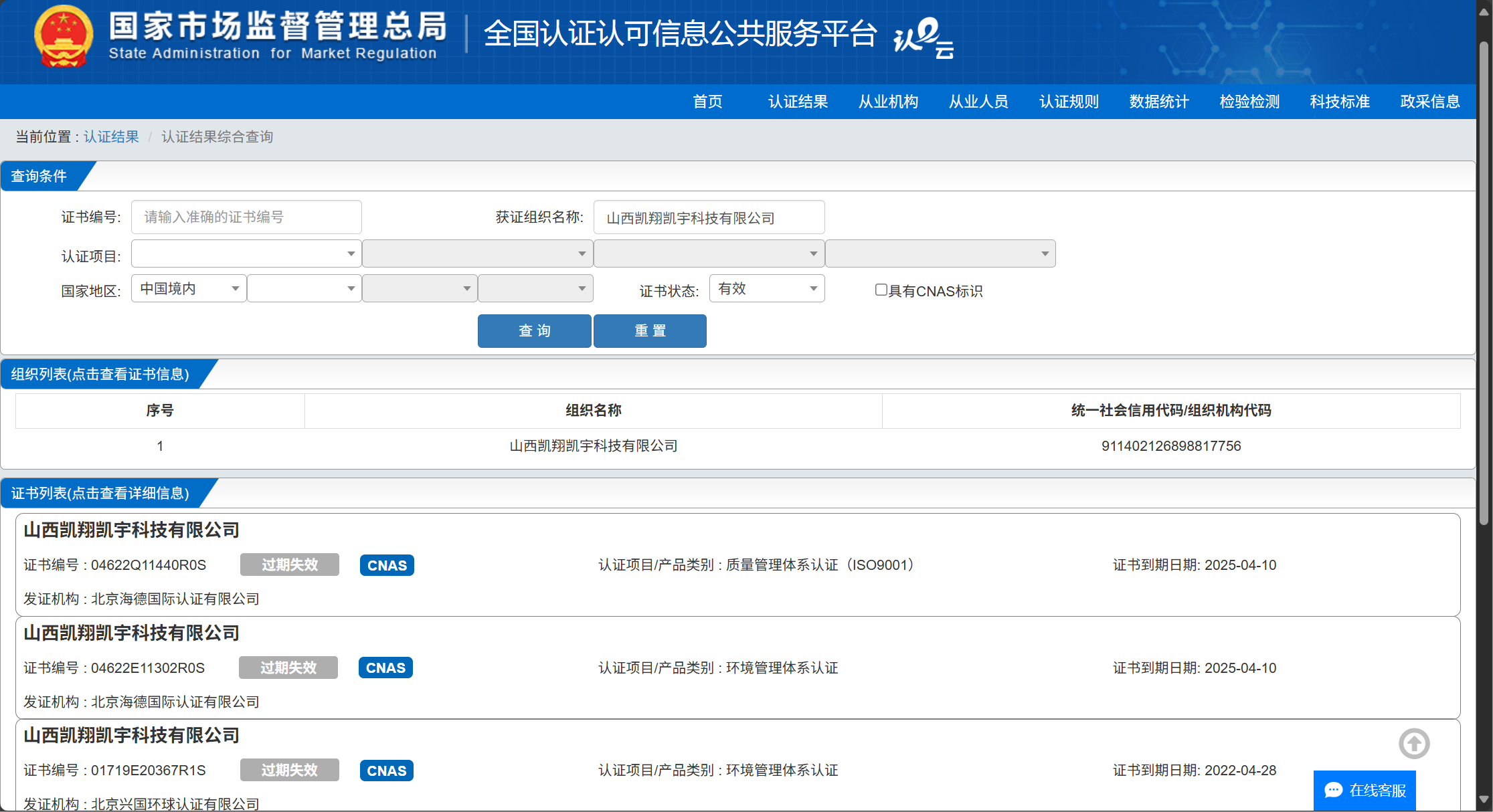This screenshot has width=1493, height=812.
Task: Click the 序号 column header
Action: click(x=160, y=411)
